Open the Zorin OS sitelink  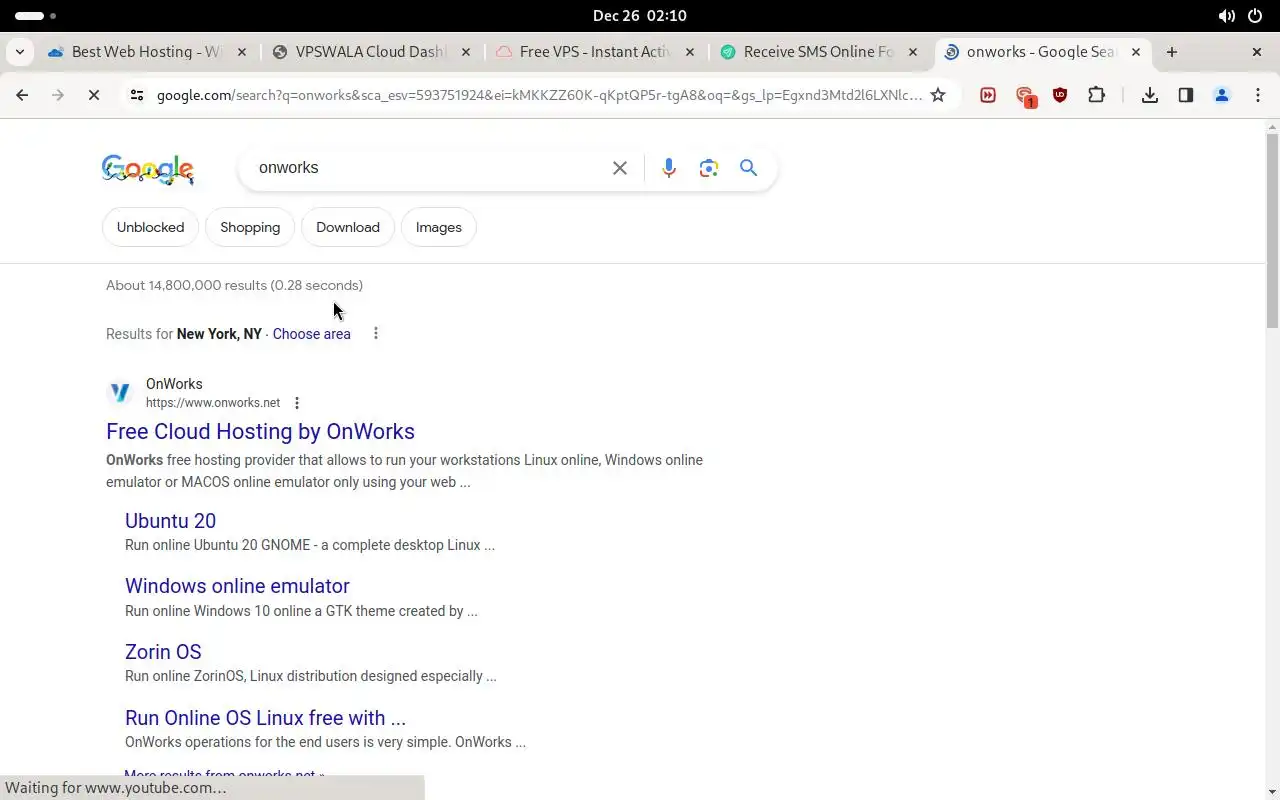[163, 652]
